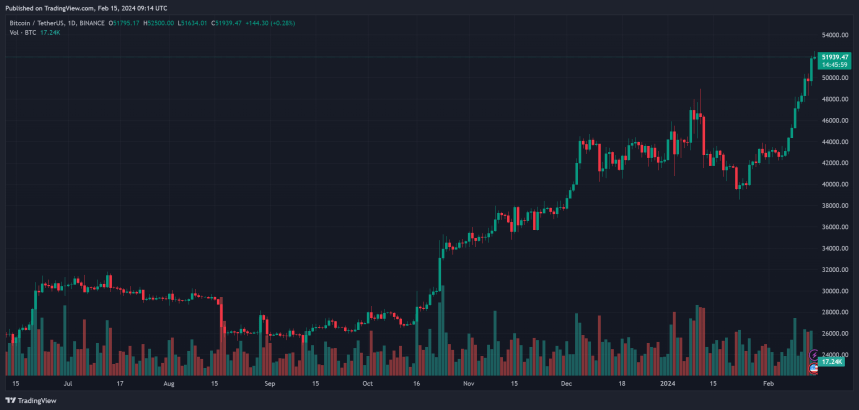Select the Jul marker on time axis

pyautogui.click(x=67, y=383)
